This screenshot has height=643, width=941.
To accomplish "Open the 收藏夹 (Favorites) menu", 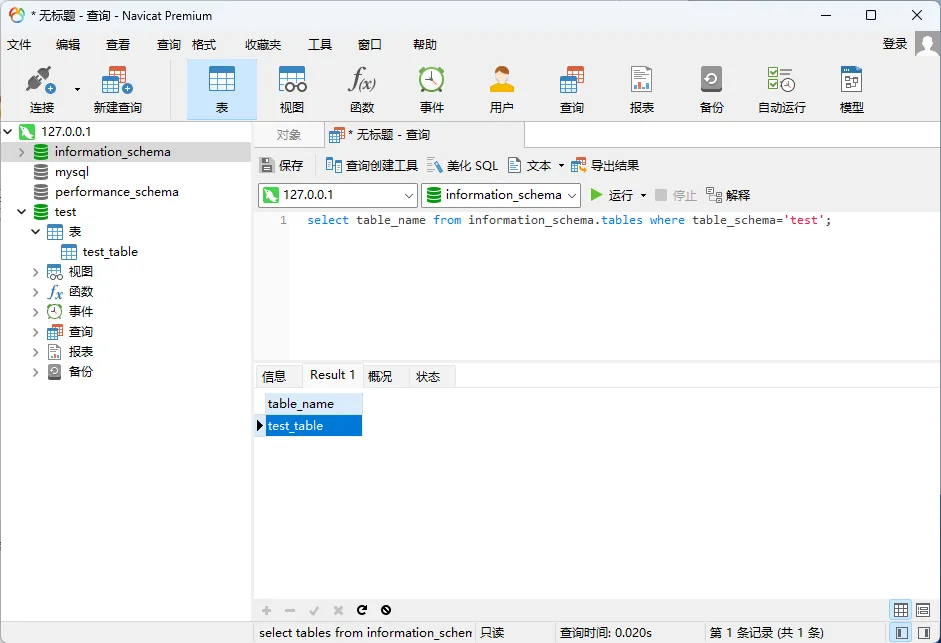I will point(263,45).
